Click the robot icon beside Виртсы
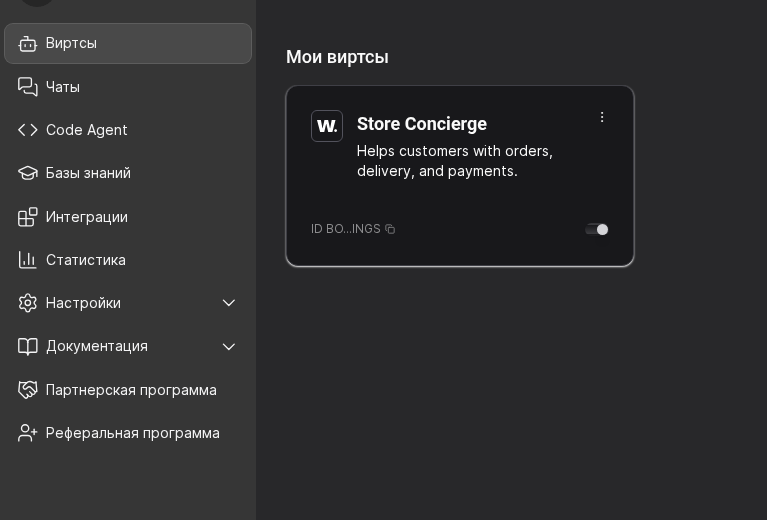The height and width of the screenshot is (520, 767). click(x=27, y=44)
